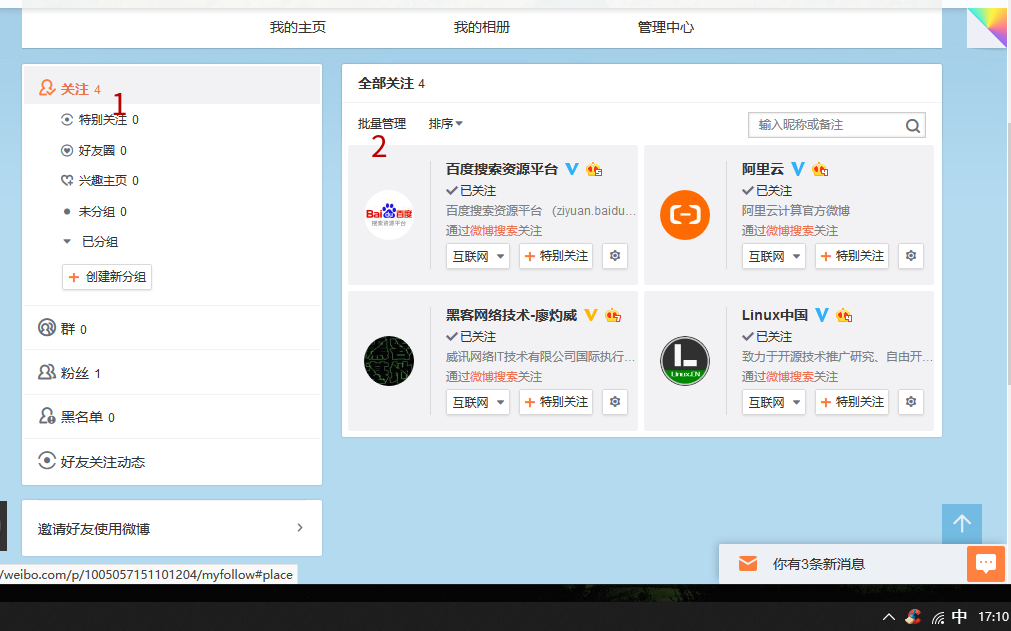
Task: Click verified V badge of Linux中国
Action: tap(821, 315)
